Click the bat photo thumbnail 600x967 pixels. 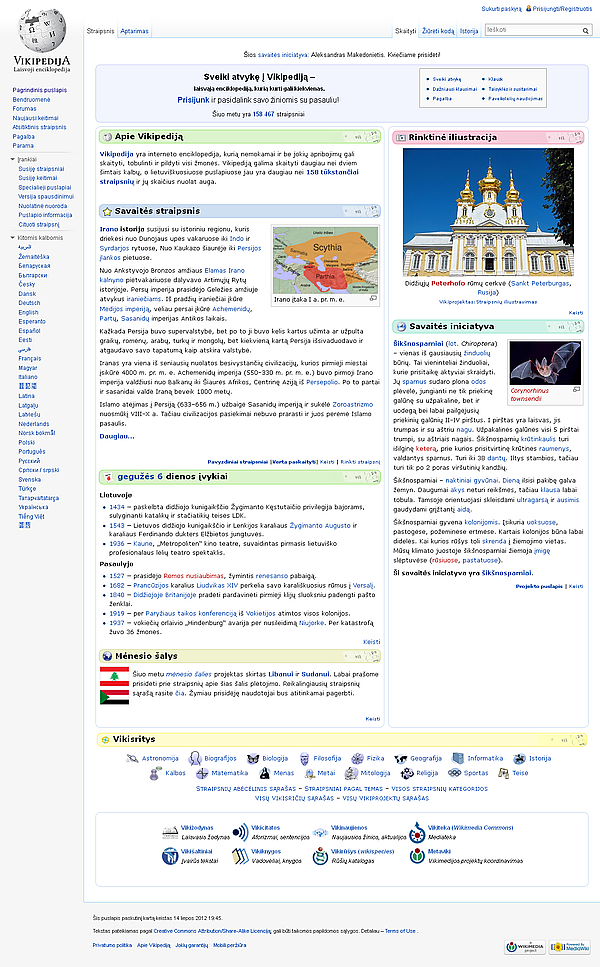545,363
